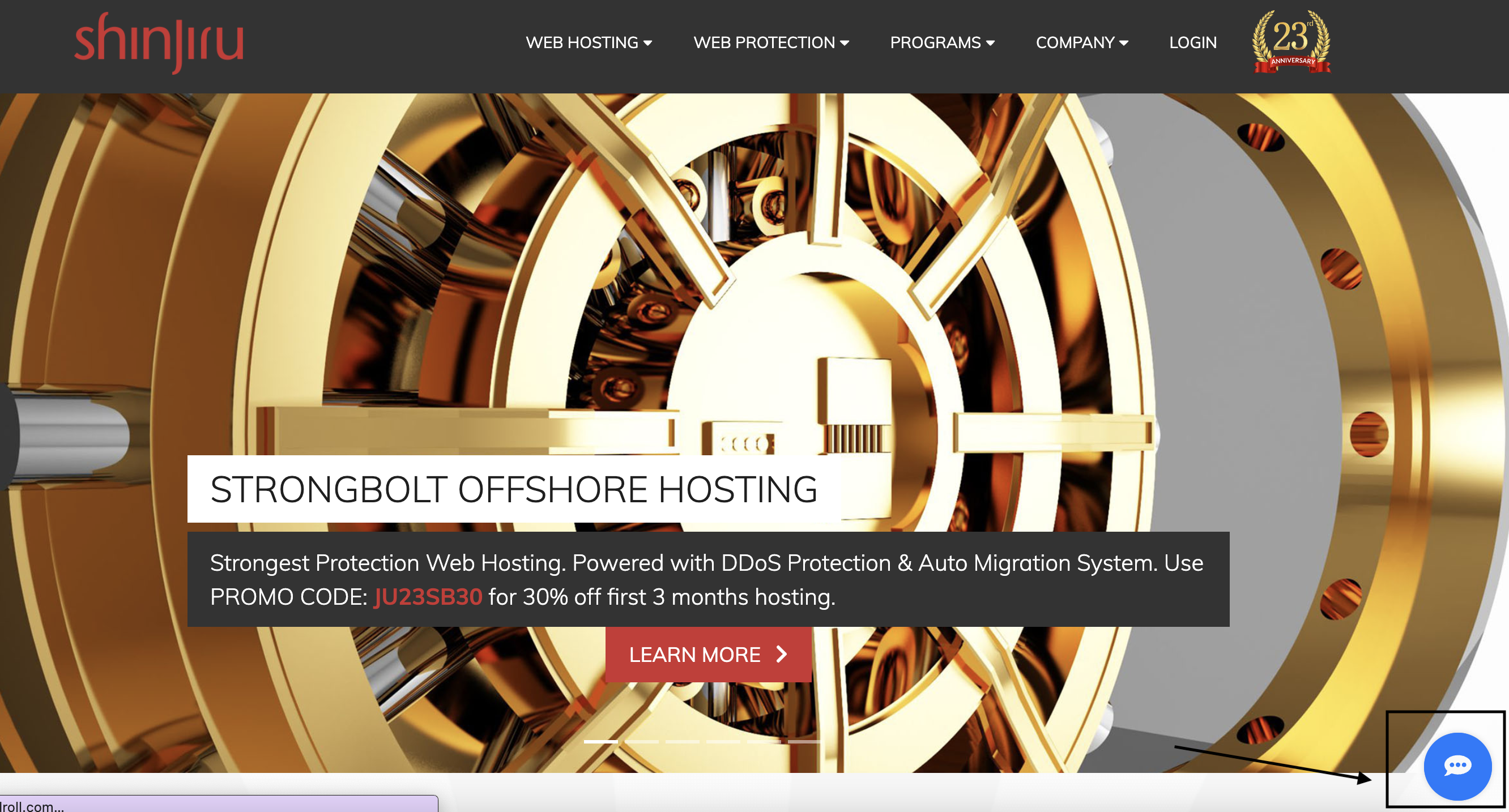Switch to the second carousel slide indicator
Viewport: 1509px width, 812px height.
[x=641, y=742]
